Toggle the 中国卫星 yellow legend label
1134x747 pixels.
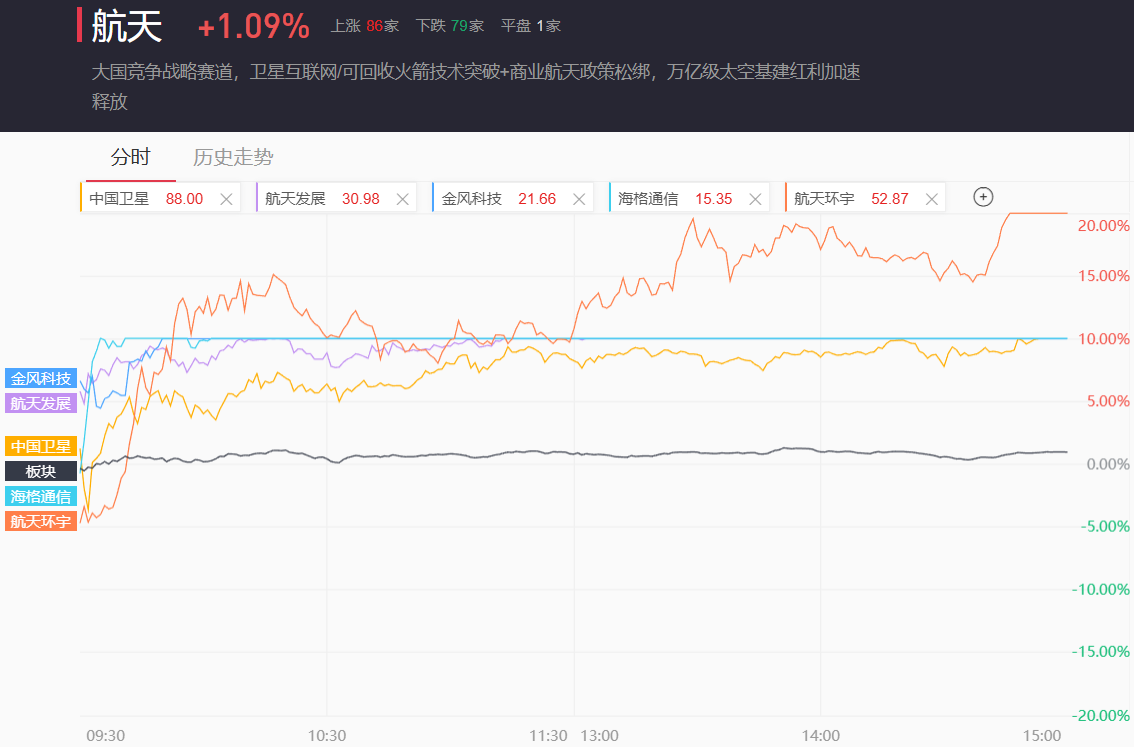coord(41,447)
